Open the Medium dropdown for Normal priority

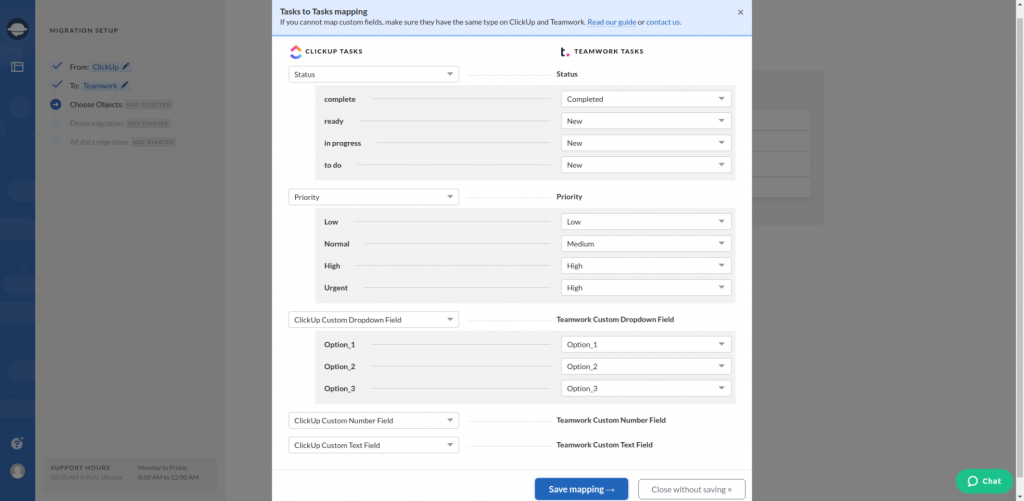tap(646, 244)
